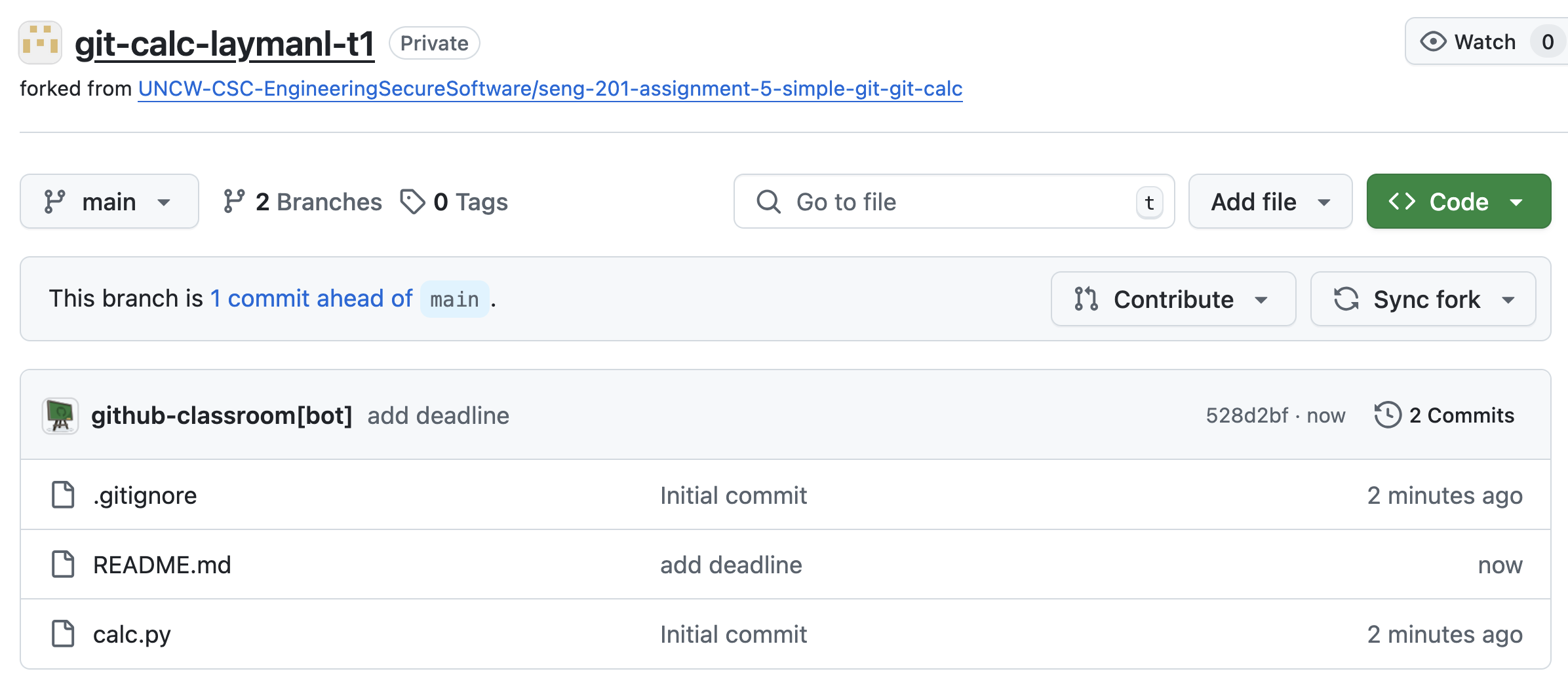Click the tag icon beside 0 Tags
The height and width of the screenshot is (684, 1568).
point(413,201)
